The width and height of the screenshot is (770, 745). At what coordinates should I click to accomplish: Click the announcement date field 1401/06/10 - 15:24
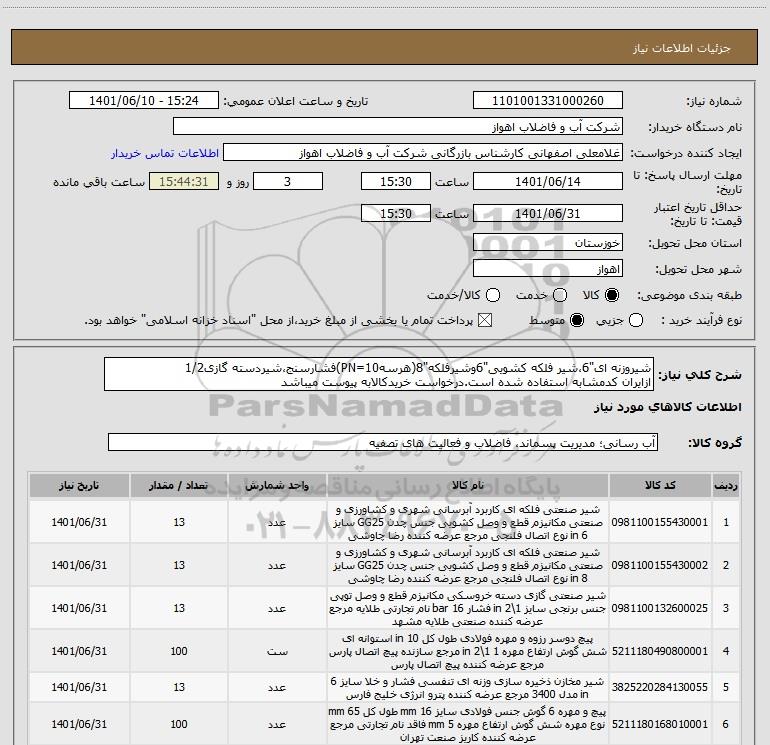(143, 101)
